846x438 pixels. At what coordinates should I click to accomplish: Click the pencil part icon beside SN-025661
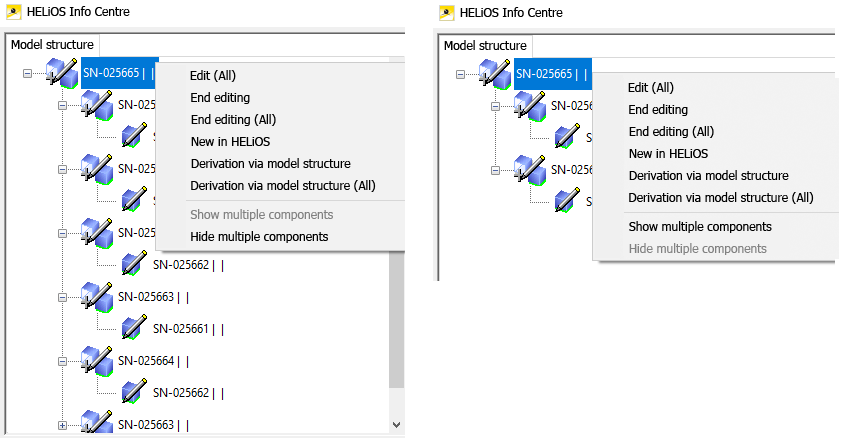coord(134,328)
